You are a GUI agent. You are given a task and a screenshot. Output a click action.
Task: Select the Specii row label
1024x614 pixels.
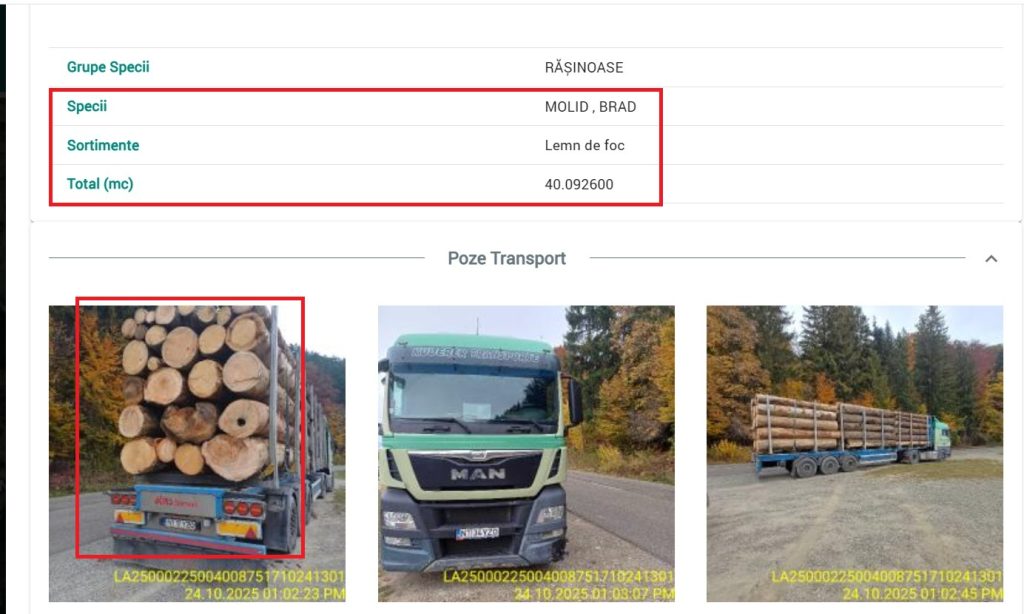(87, 106)
